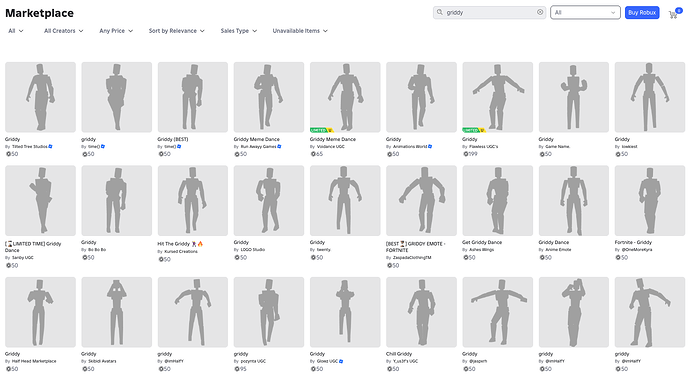The width and height of the screenshot is (690, 377).
Task: Focus the search field containing griddy
Action: [x=489, y=12]
